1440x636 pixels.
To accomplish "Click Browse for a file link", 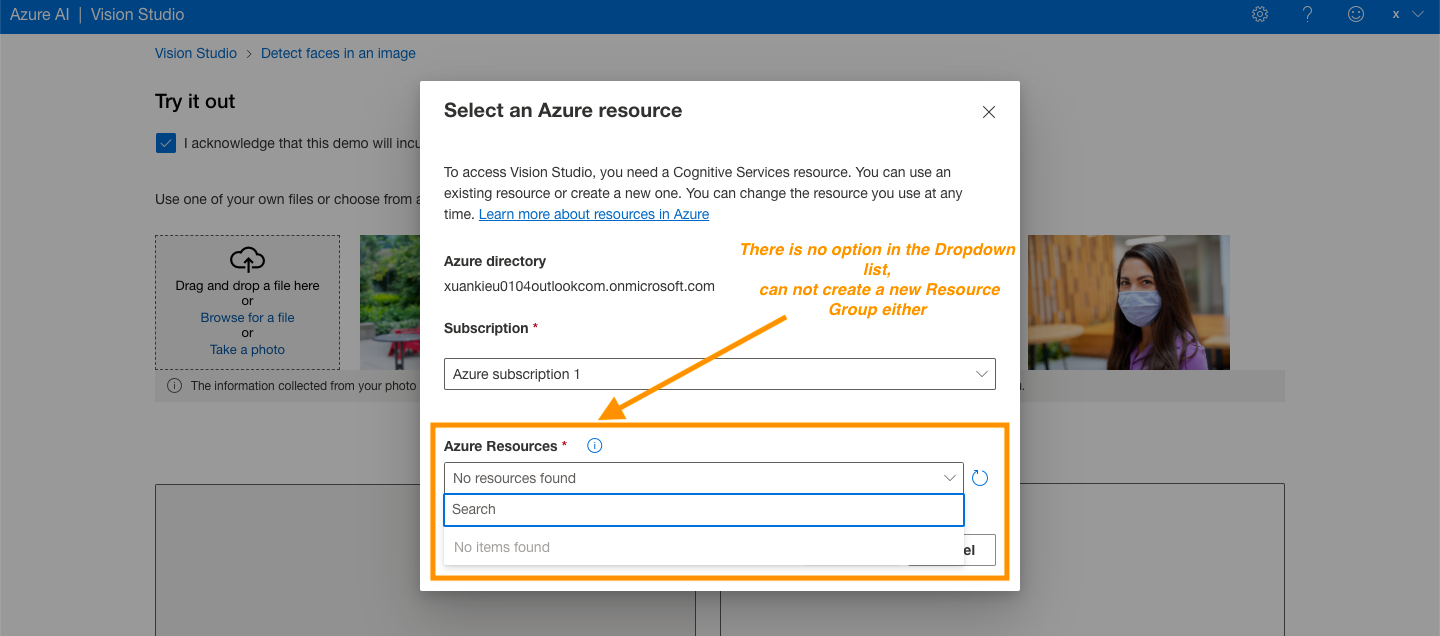I will 247,317.
